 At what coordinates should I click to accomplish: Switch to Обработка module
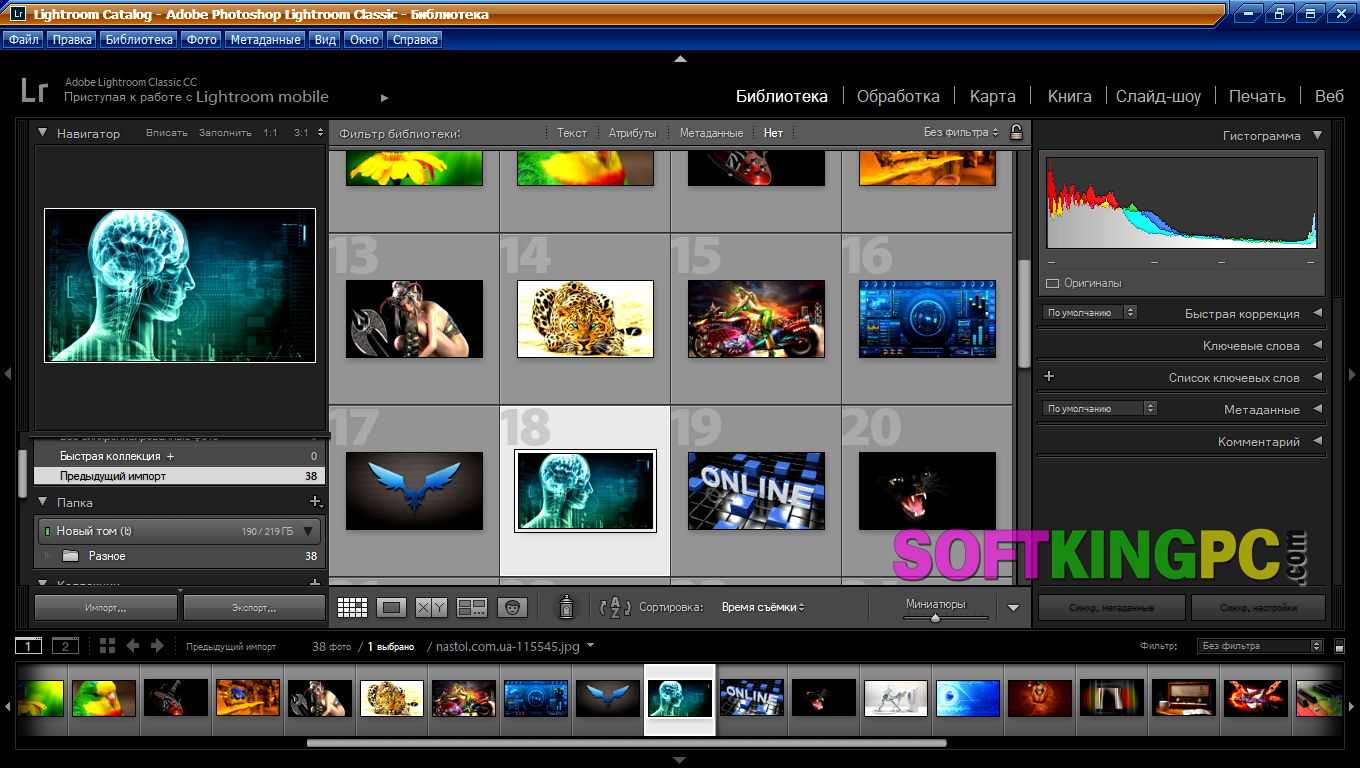[x=898, y=96]
